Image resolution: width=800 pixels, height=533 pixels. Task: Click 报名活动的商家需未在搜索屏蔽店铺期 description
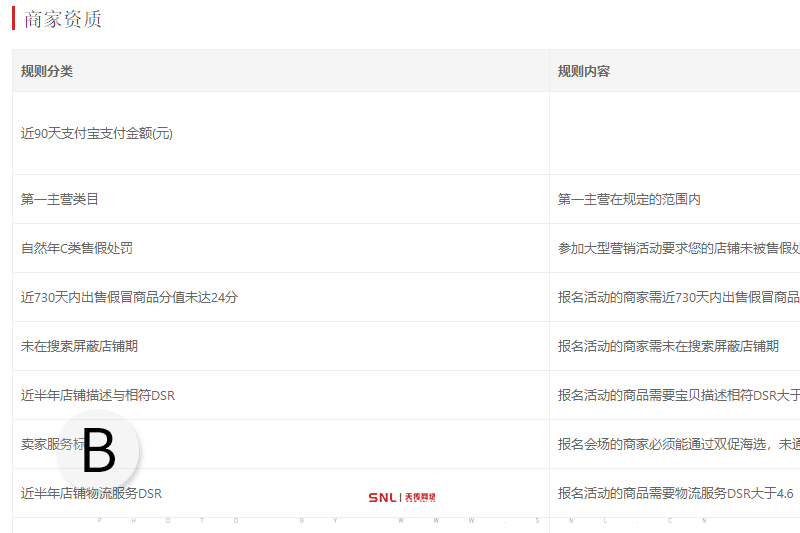point(668,346)
